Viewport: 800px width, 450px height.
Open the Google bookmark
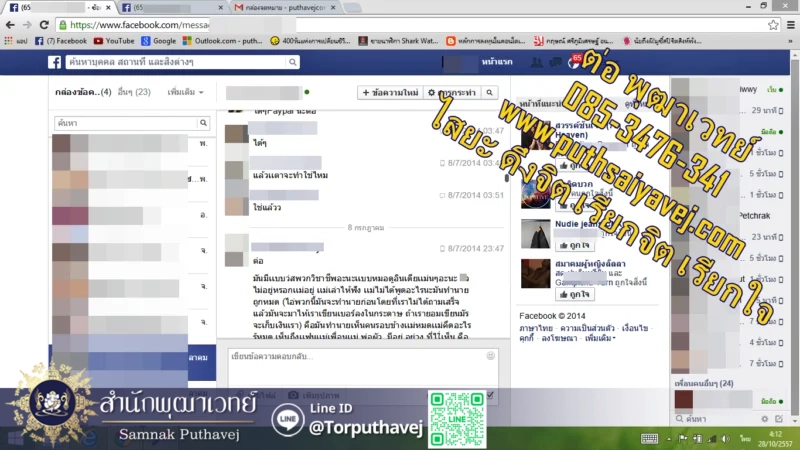click(x=159, y=41)
